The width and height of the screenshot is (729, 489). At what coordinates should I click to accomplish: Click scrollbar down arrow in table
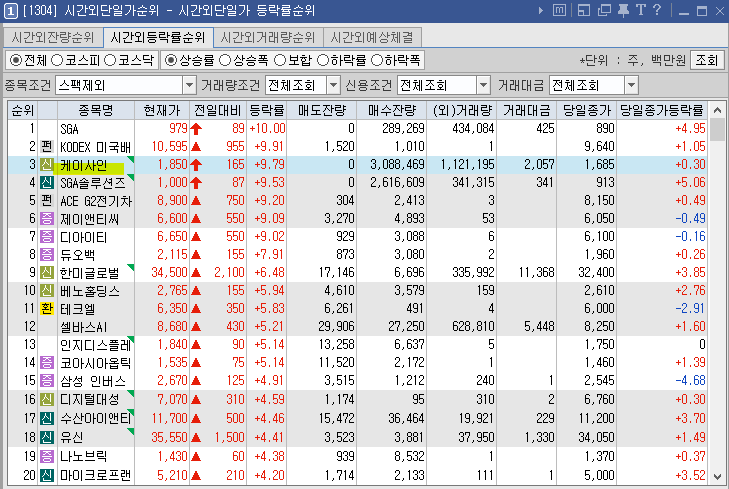click(717, 477)
